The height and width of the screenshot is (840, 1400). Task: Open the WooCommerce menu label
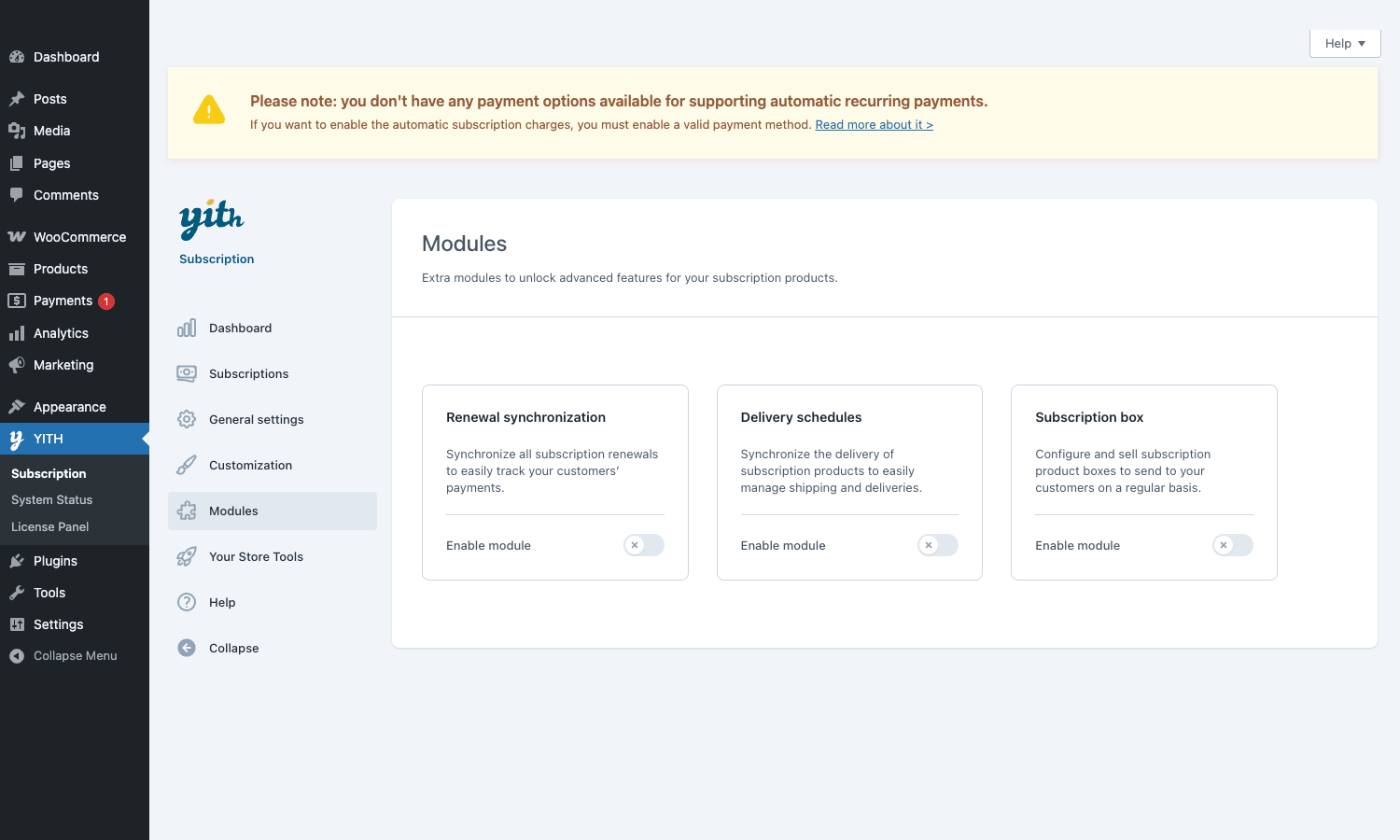tap(80, 237)
